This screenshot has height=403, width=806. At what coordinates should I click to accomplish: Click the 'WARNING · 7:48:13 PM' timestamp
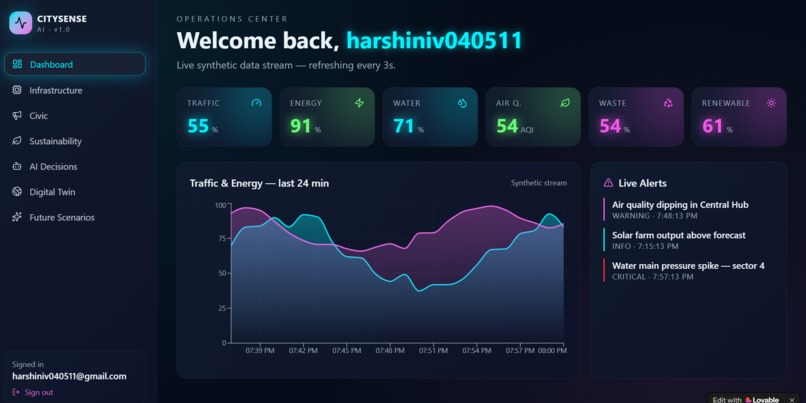[654, 216]
